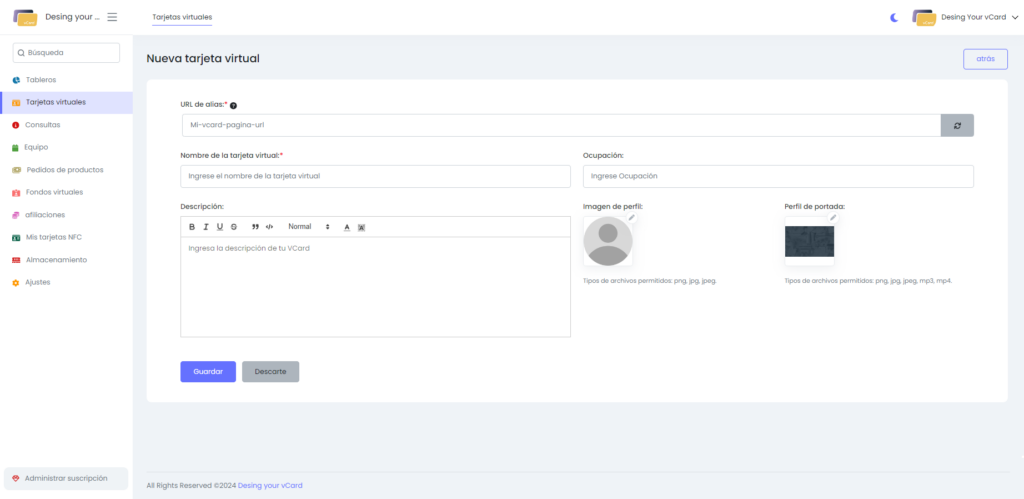Open Tableros in the sidebar

(41, 79)
